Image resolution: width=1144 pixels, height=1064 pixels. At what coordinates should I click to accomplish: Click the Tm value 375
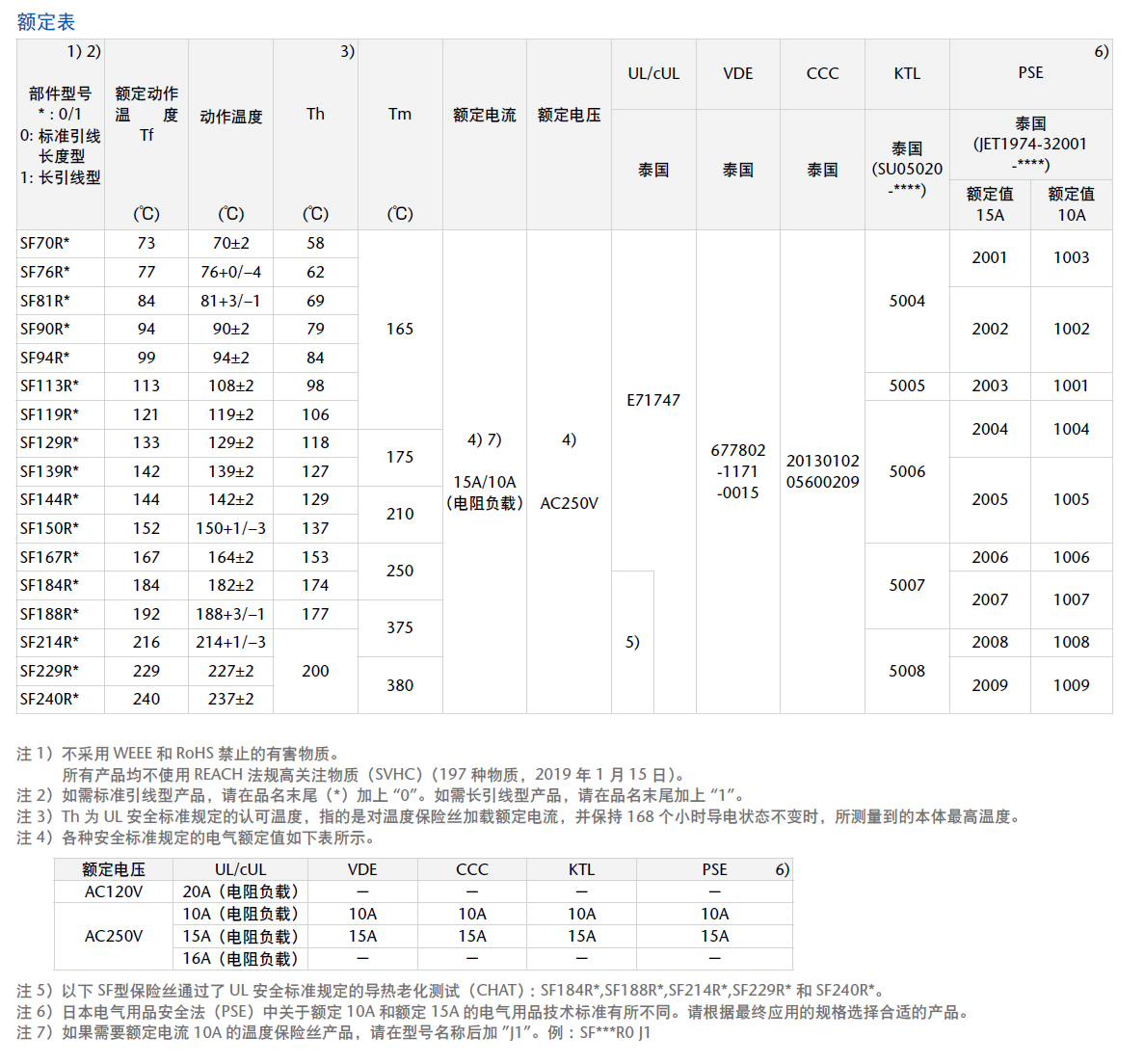coord(400,628)
